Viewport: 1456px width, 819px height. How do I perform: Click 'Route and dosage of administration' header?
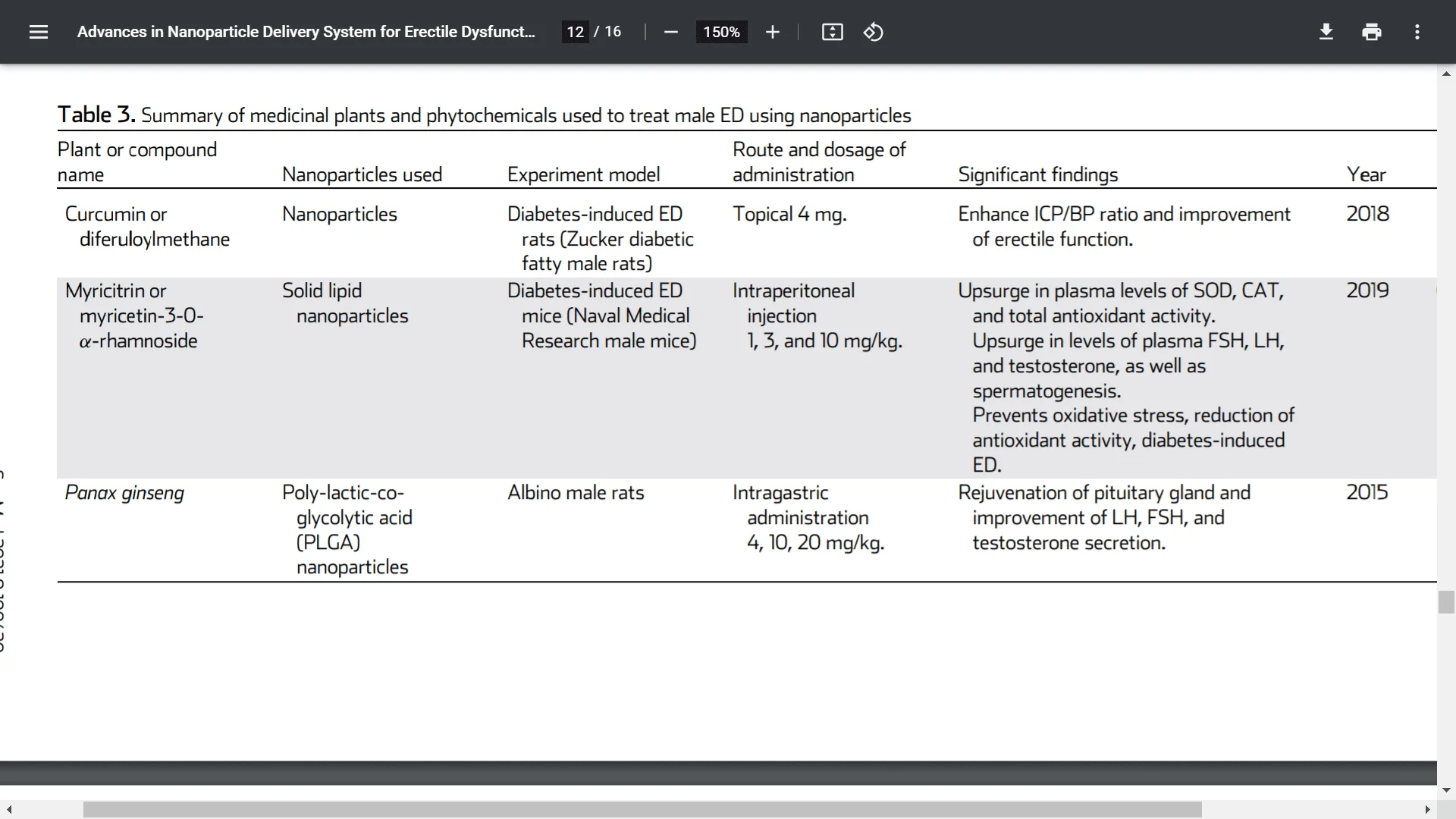pos(819,162)
